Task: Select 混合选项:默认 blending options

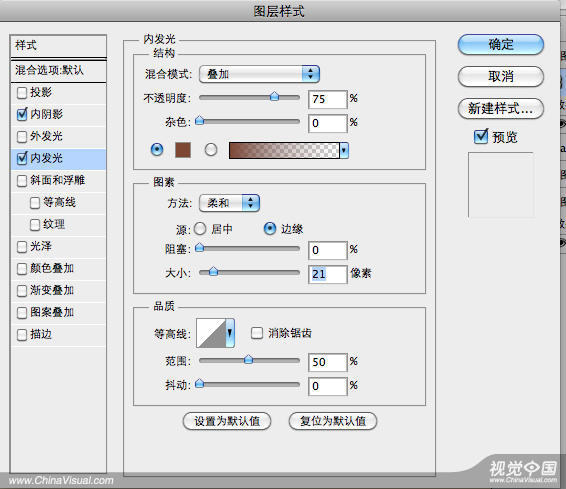Action: [x=58, y=70]
